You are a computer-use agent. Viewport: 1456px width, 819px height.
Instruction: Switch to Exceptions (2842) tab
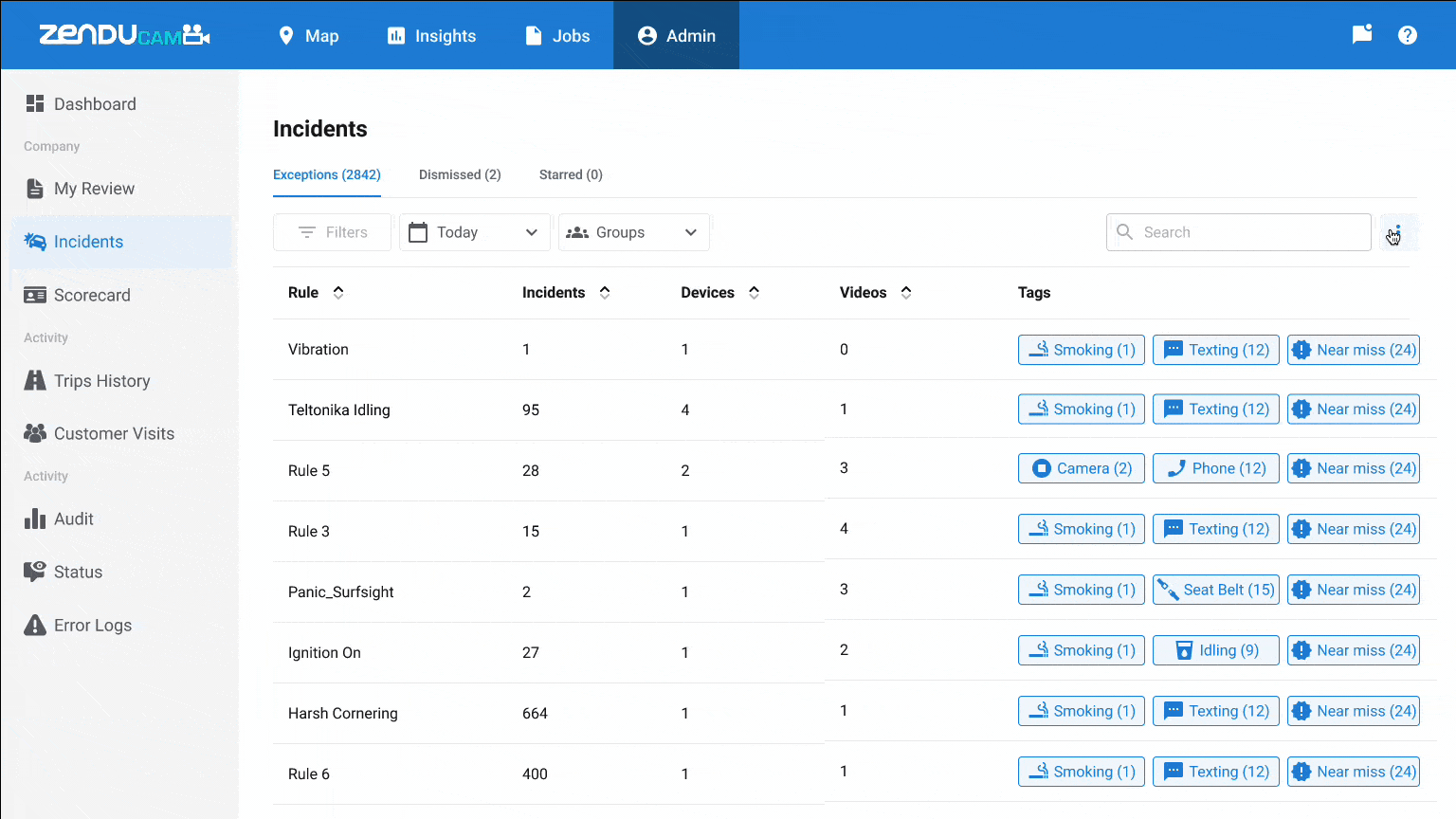click(x=327, y=174)
